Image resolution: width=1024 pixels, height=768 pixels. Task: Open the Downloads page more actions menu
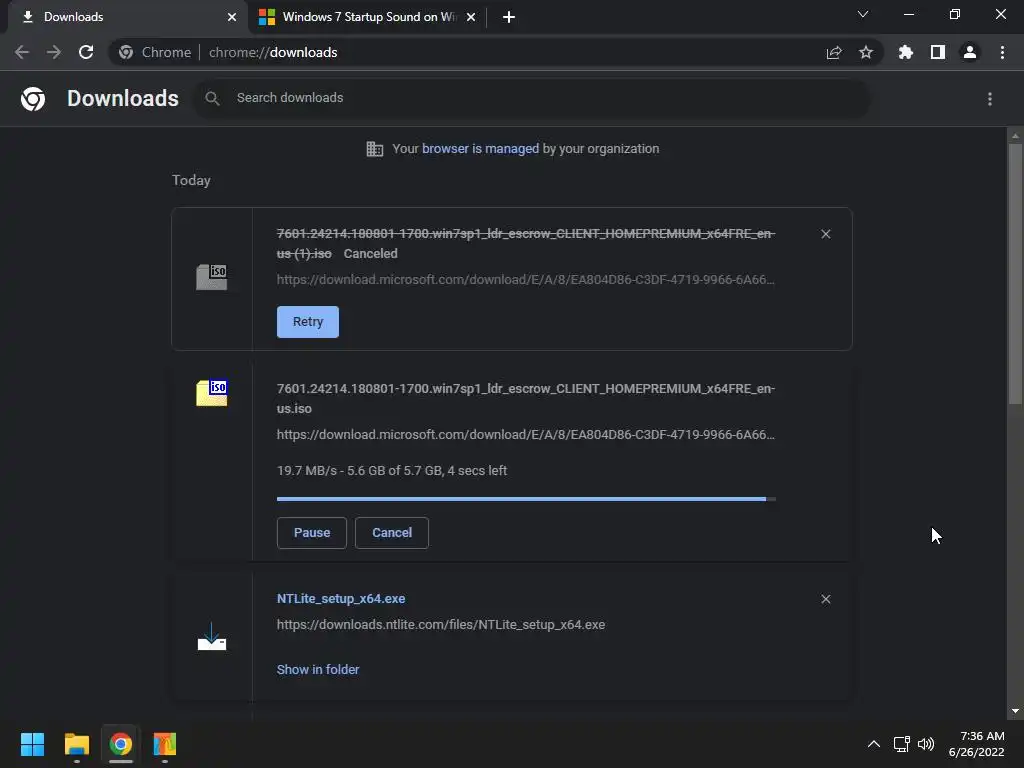tap(990, 99)
